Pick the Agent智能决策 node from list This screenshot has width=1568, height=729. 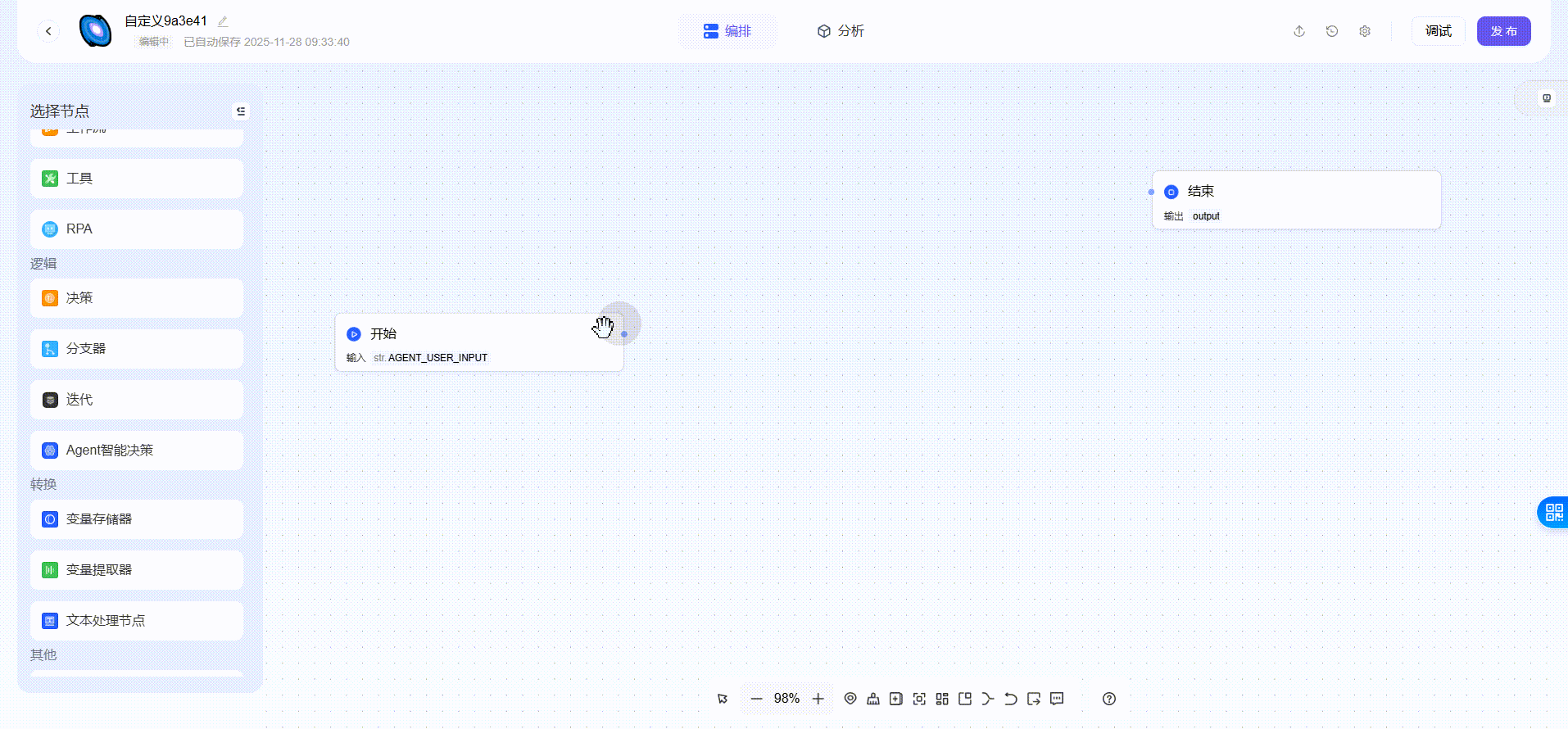137,451
